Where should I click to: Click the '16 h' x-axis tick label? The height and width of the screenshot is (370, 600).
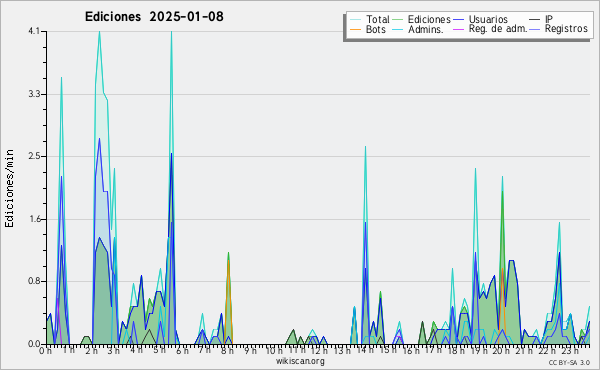(x=411, y=350)
